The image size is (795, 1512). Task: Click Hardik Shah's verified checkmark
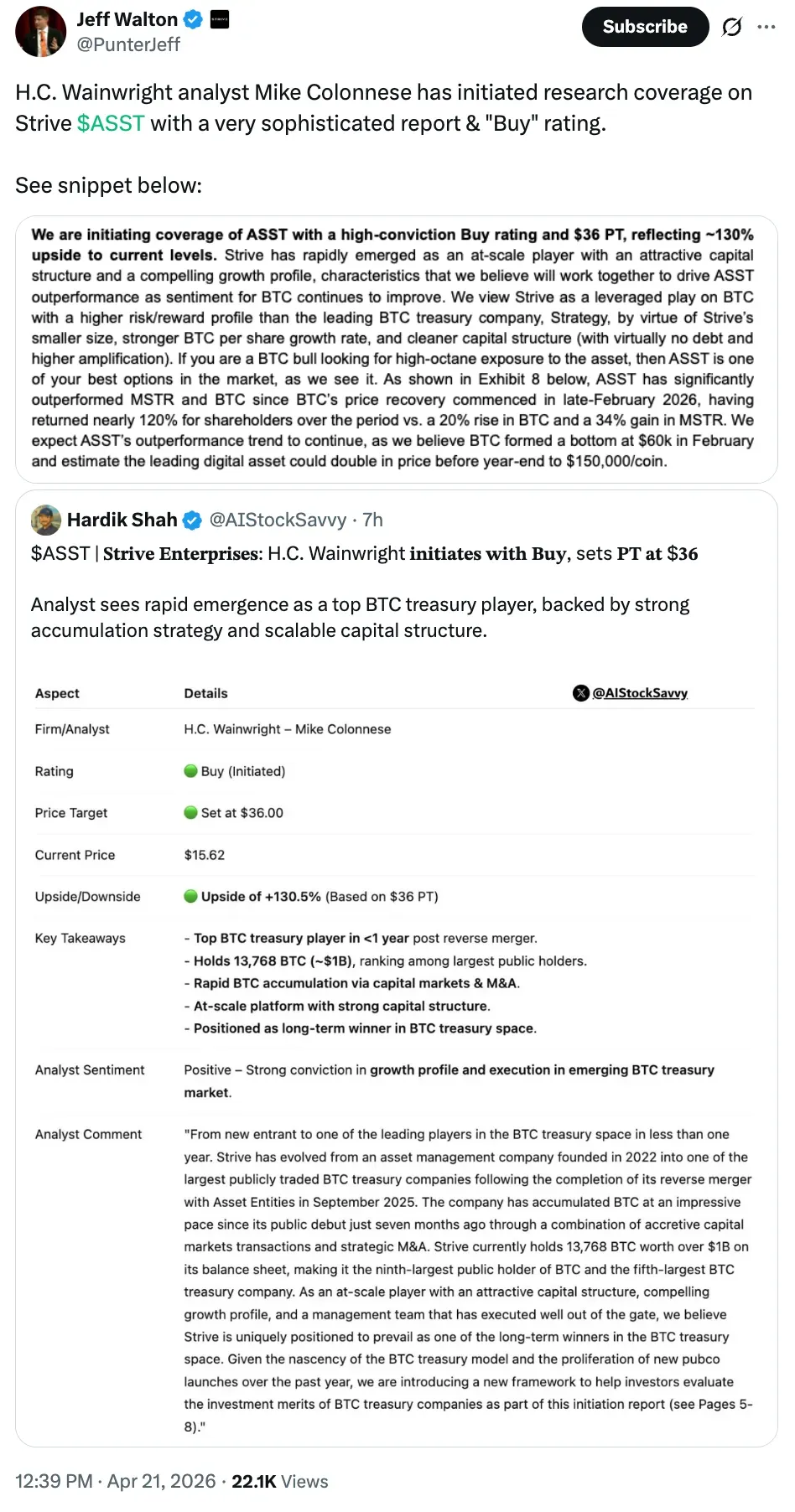(x=192, y=520)
